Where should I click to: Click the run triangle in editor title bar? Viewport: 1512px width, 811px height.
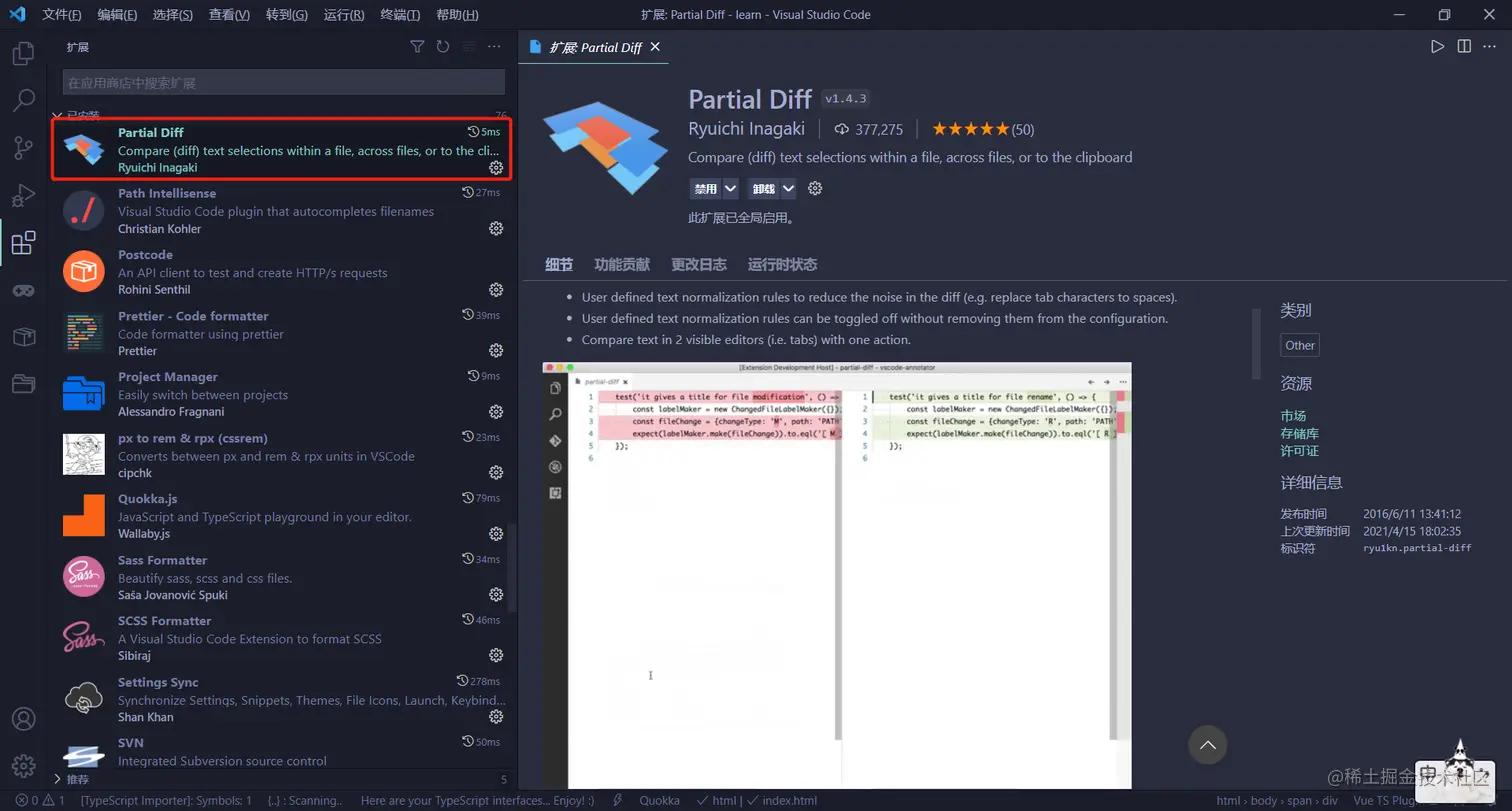click(1437, 46)
